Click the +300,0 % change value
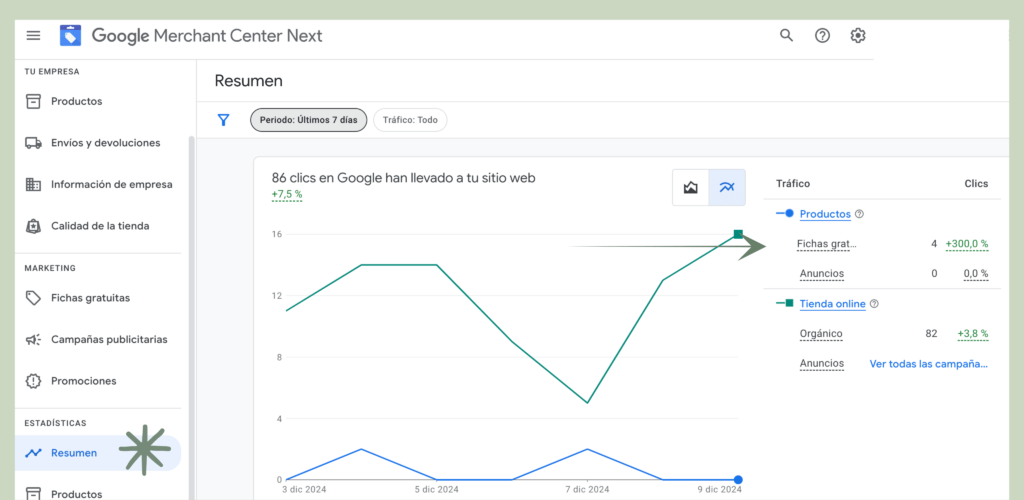 967,244
